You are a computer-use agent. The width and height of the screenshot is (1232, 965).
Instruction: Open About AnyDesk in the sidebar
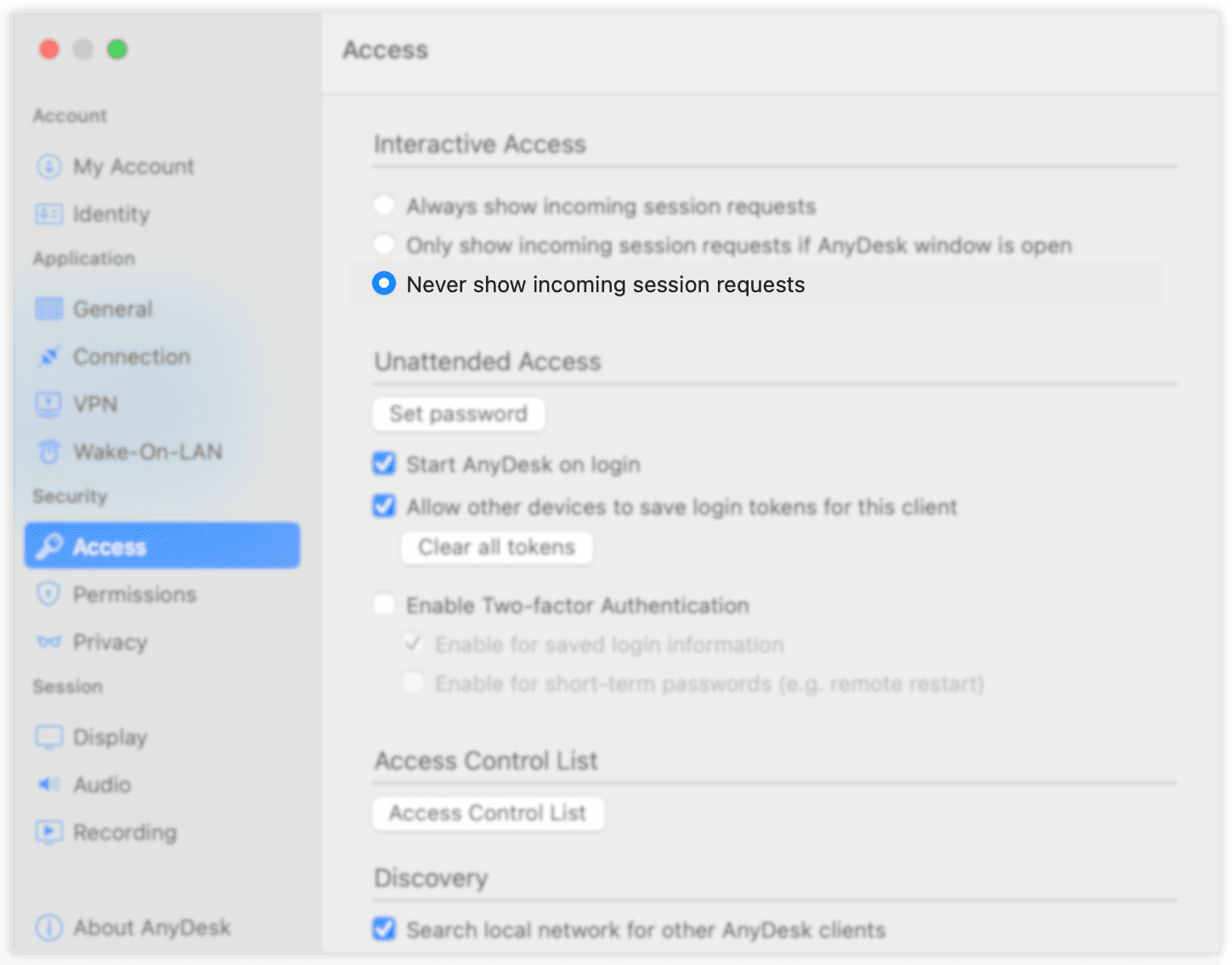(x=133, y=928)
